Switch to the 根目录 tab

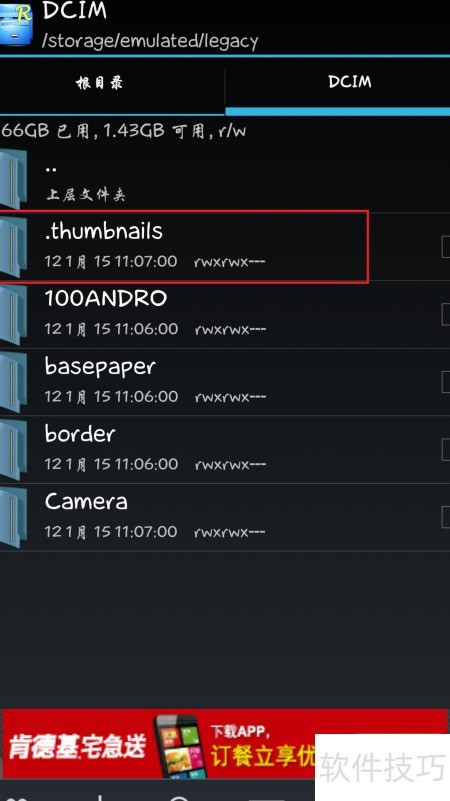coord(112,86)
